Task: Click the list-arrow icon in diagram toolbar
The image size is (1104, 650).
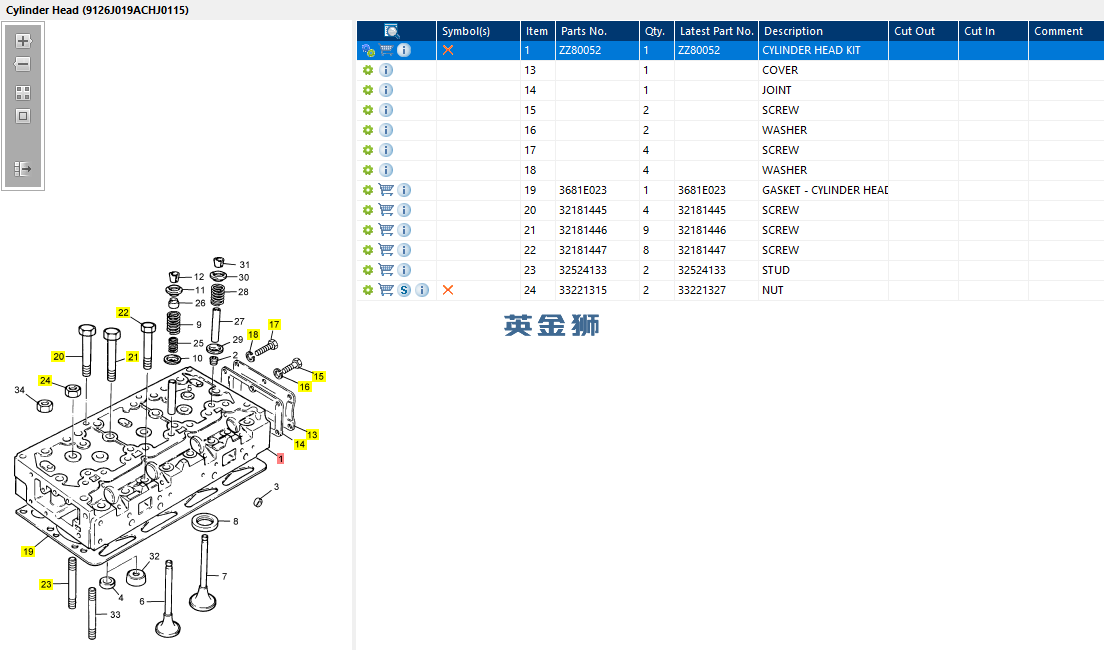Action: 23,170
